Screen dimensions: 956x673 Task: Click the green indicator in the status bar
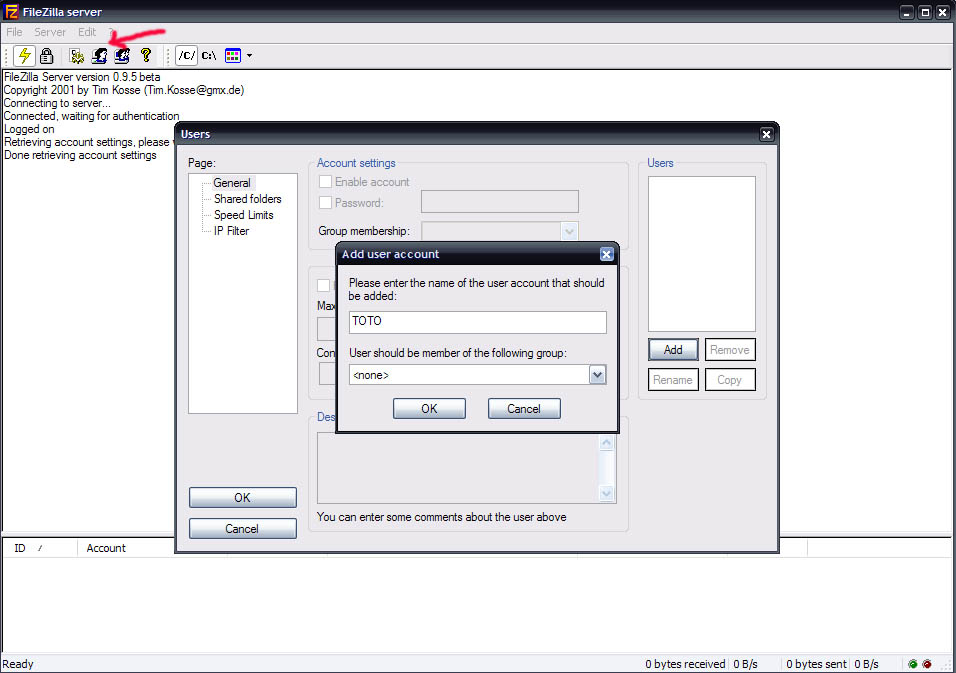[x=913, y=664]
